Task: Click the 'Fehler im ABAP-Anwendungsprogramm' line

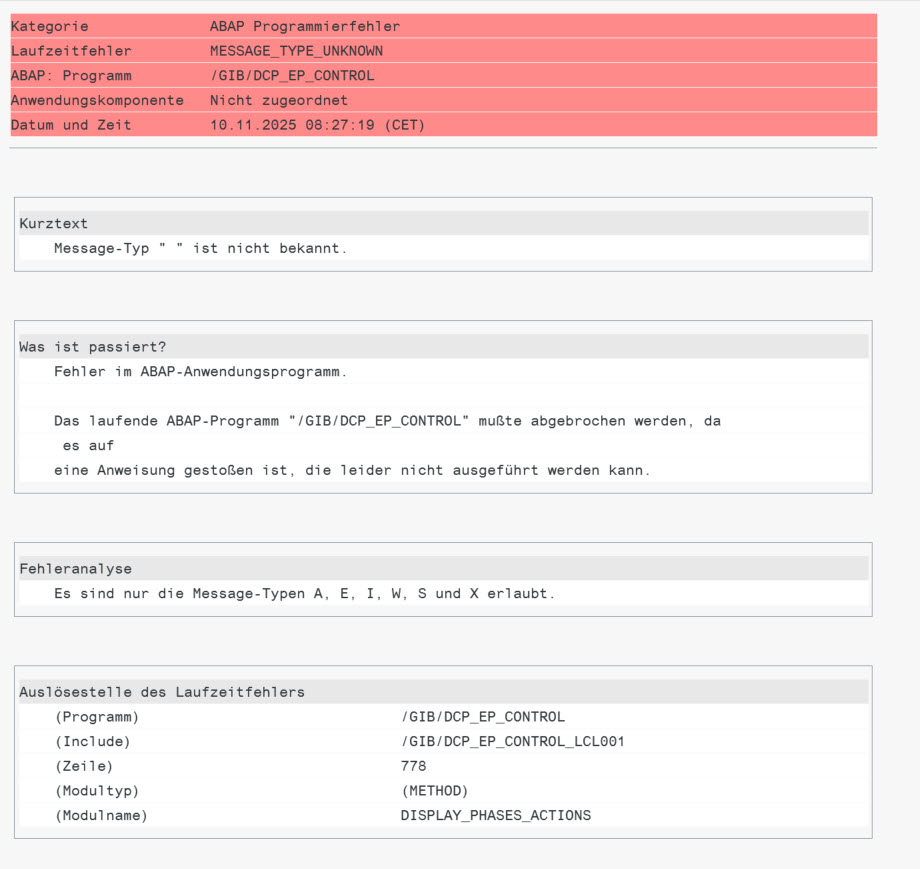Action: coord(200,371)
